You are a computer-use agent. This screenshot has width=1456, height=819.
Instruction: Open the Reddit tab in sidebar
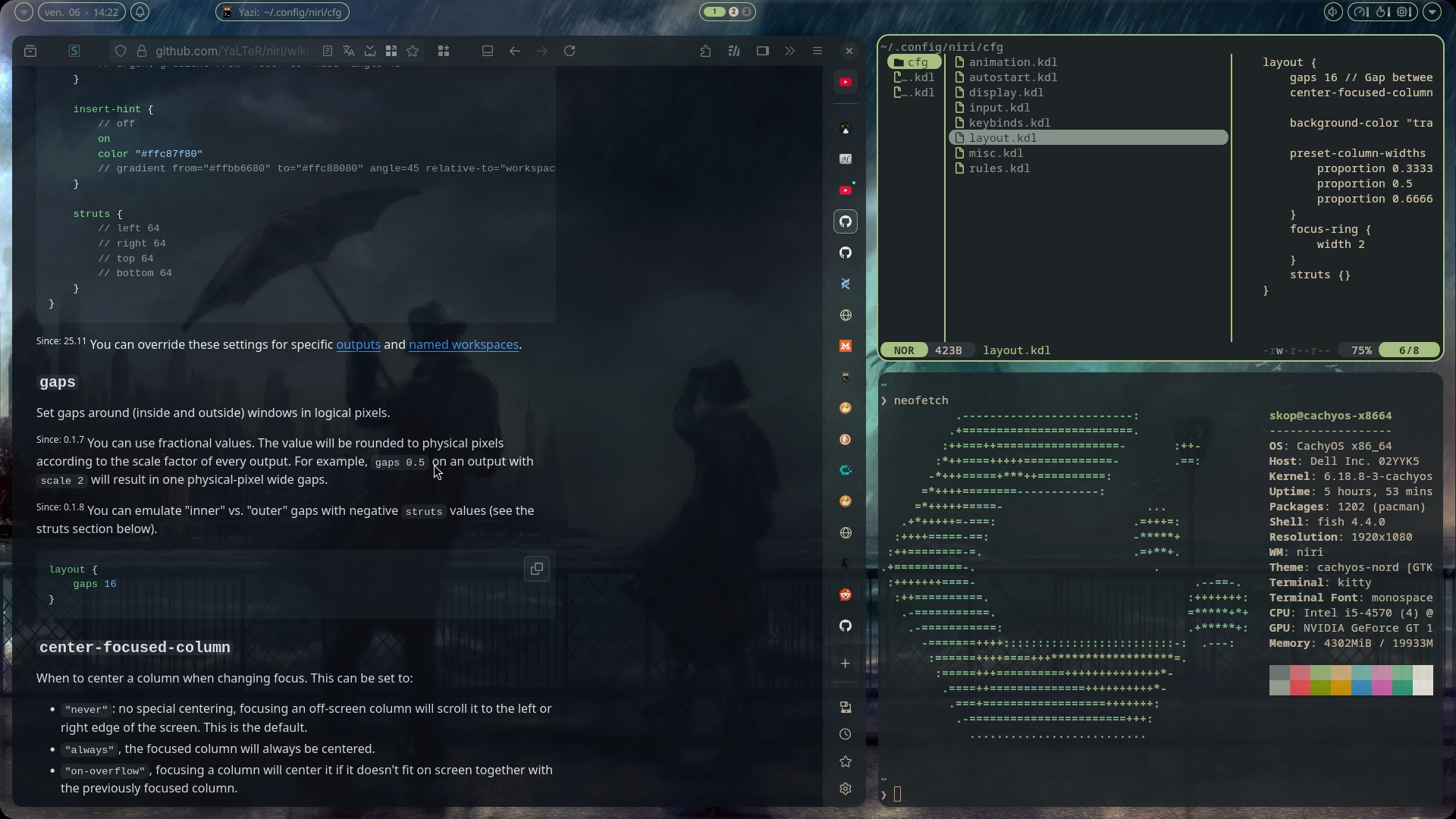click(x=846, y=595)
